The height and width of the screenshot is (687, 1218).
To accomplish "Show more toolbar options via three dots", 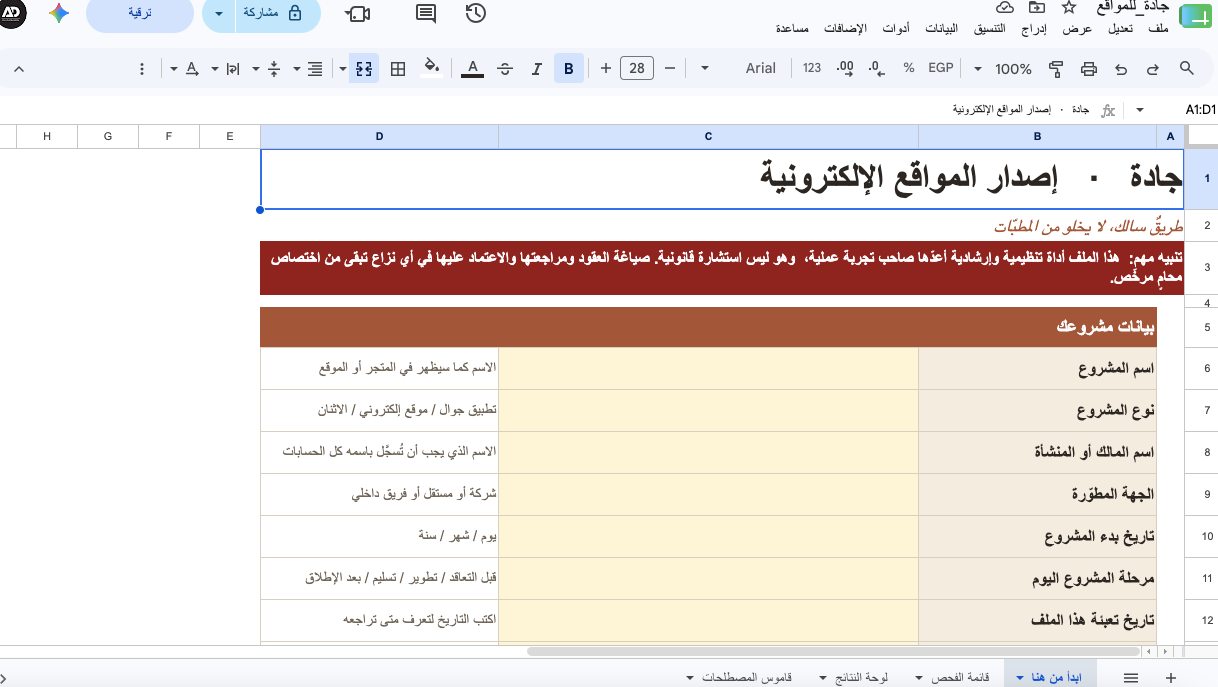I will click(142, 68).
